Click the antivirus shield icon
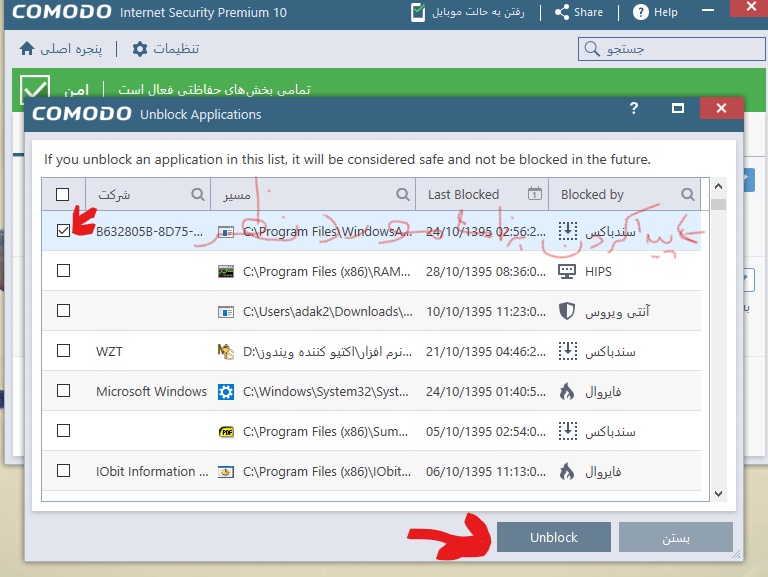Image resolution: width=768 pixels, height=577 pixels. point(567,311)
